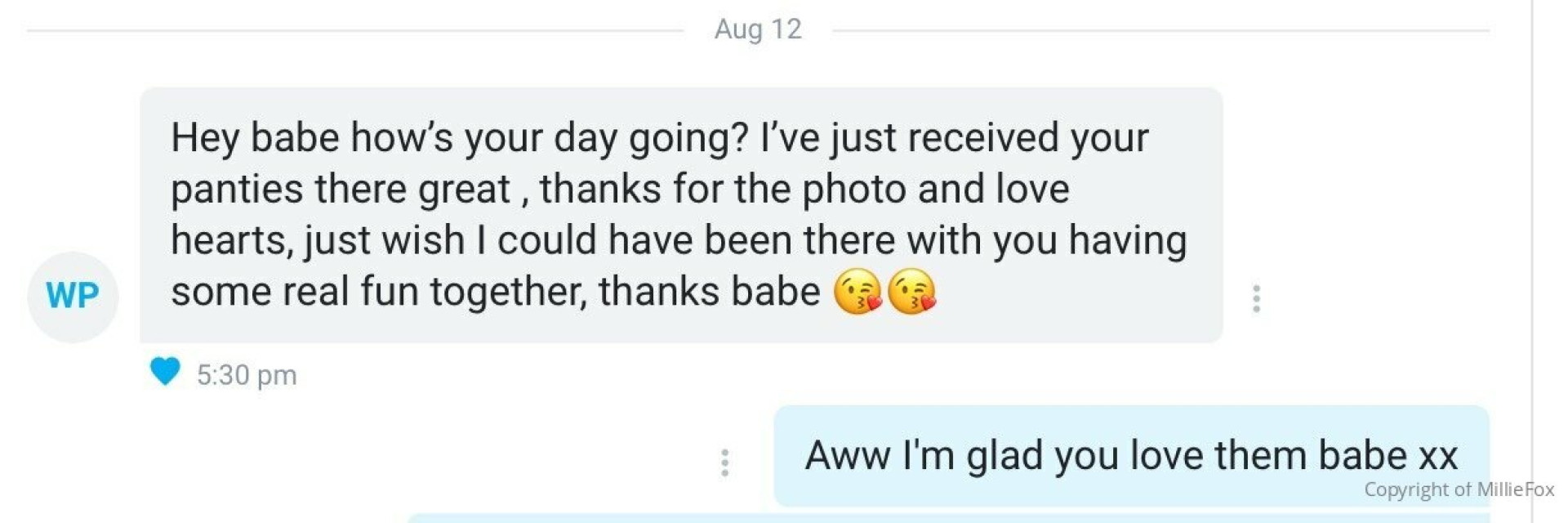Click the partially visible blue bubble at the bottom
Image resolution: width=1568 pixels, height=523 pixels.
947,518
